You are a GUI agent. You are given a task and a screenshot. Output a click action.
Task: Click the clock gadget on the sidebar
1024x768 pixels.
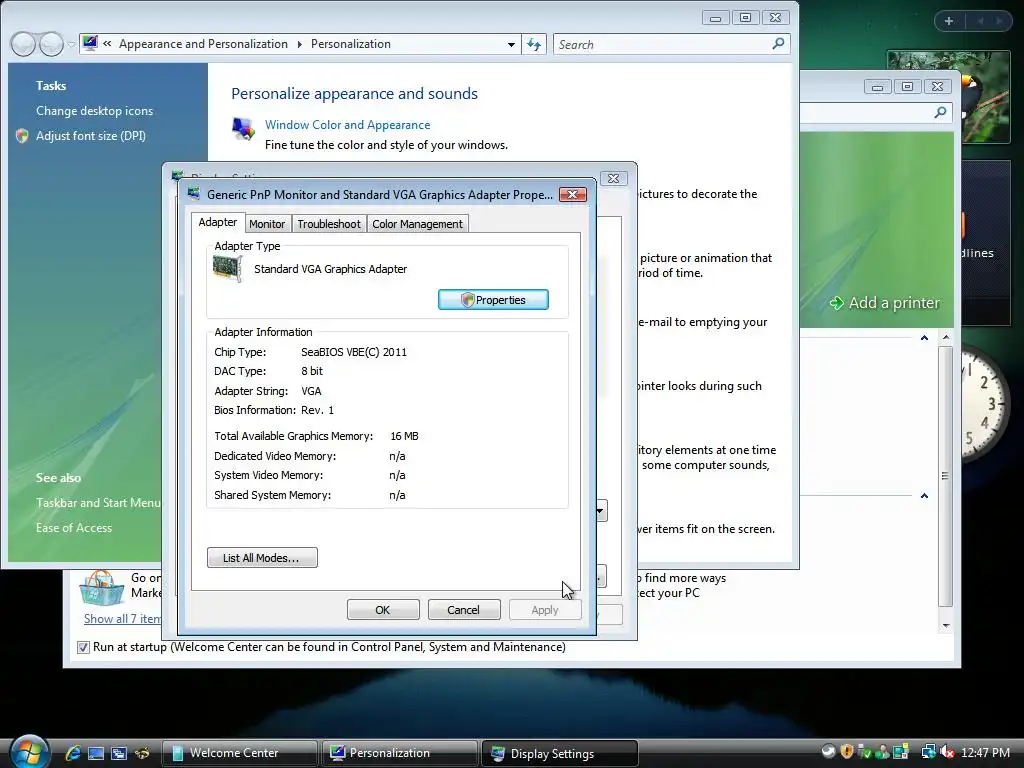985,402
